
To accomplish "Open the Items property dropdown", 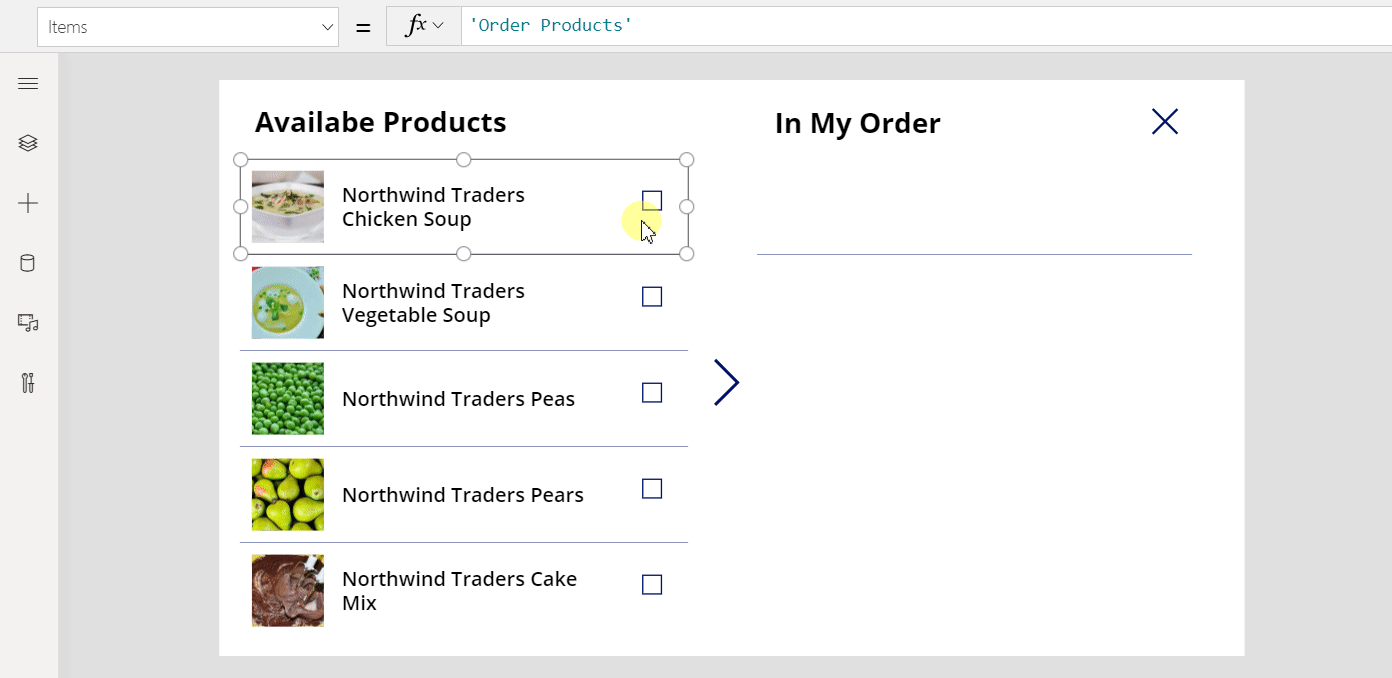I will [x=188, y=27].
